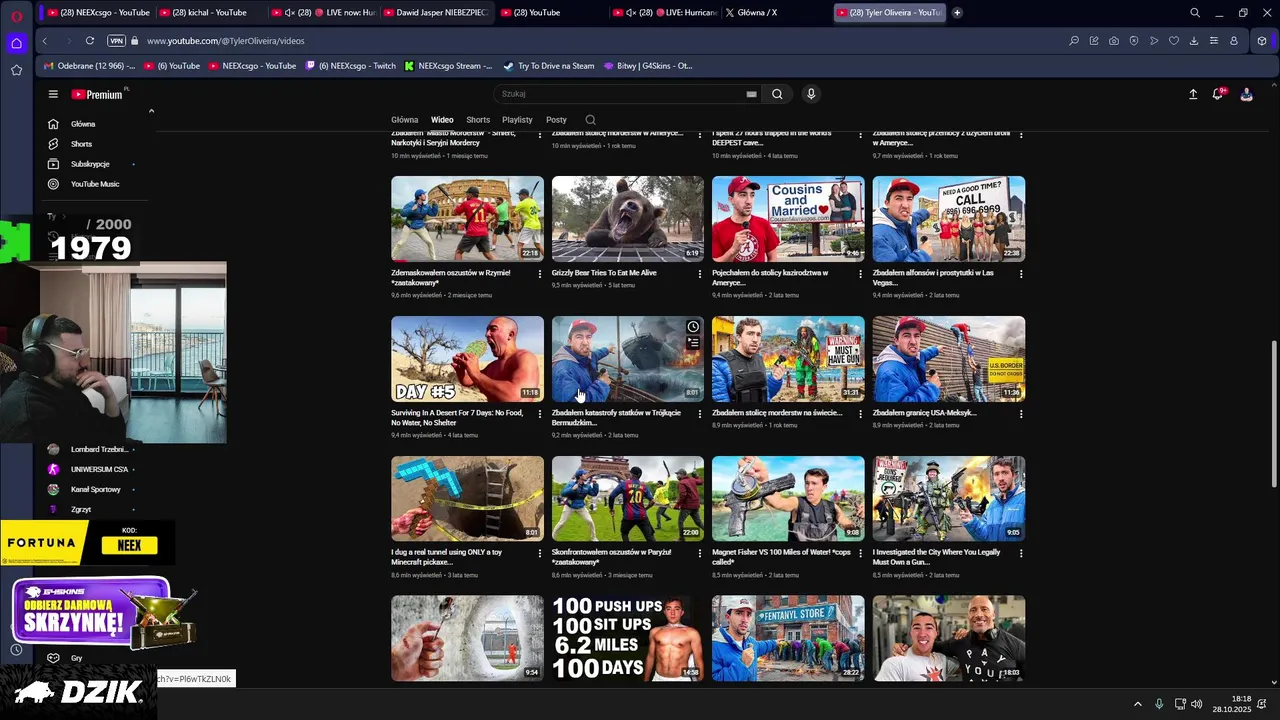Open Opera snapshot camera tool

coord(1114,41)
